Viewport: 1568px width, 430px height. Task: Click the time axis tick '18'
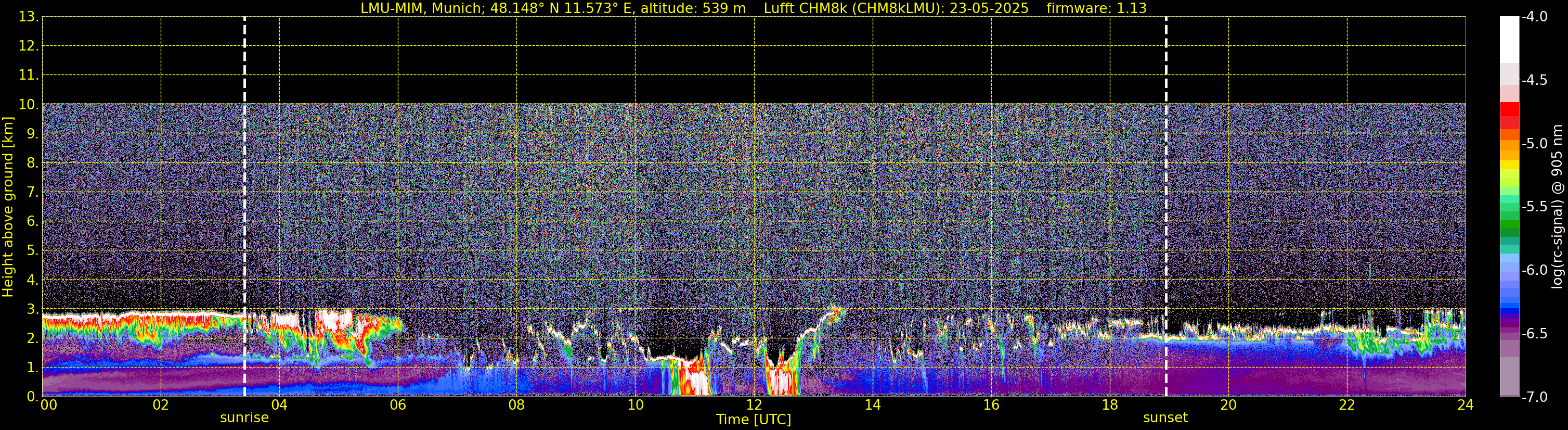[1110, 405]
